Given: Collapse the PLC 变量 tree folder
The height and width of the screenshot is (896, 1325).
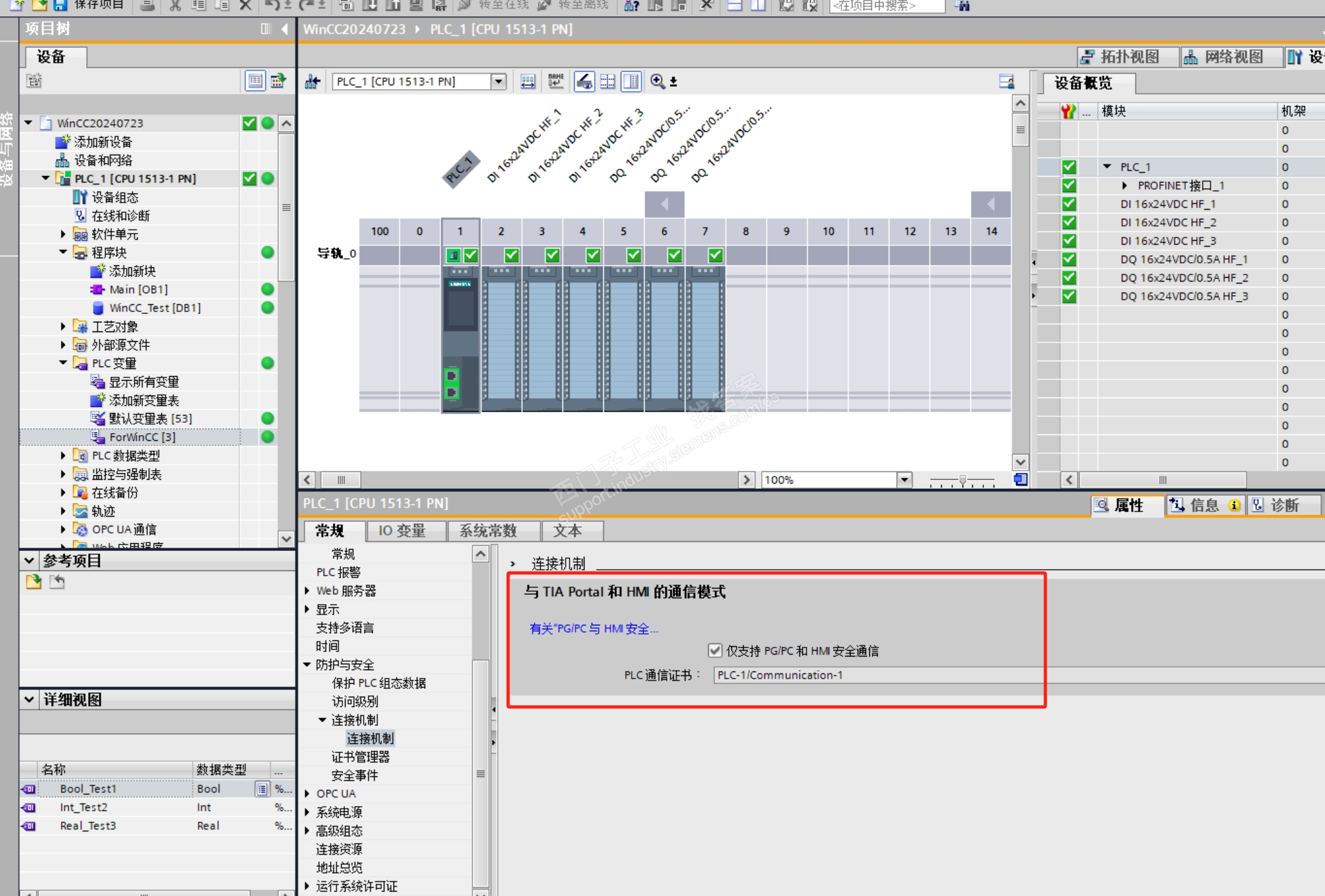Looking at the screenshot, I should pos(63,363).
